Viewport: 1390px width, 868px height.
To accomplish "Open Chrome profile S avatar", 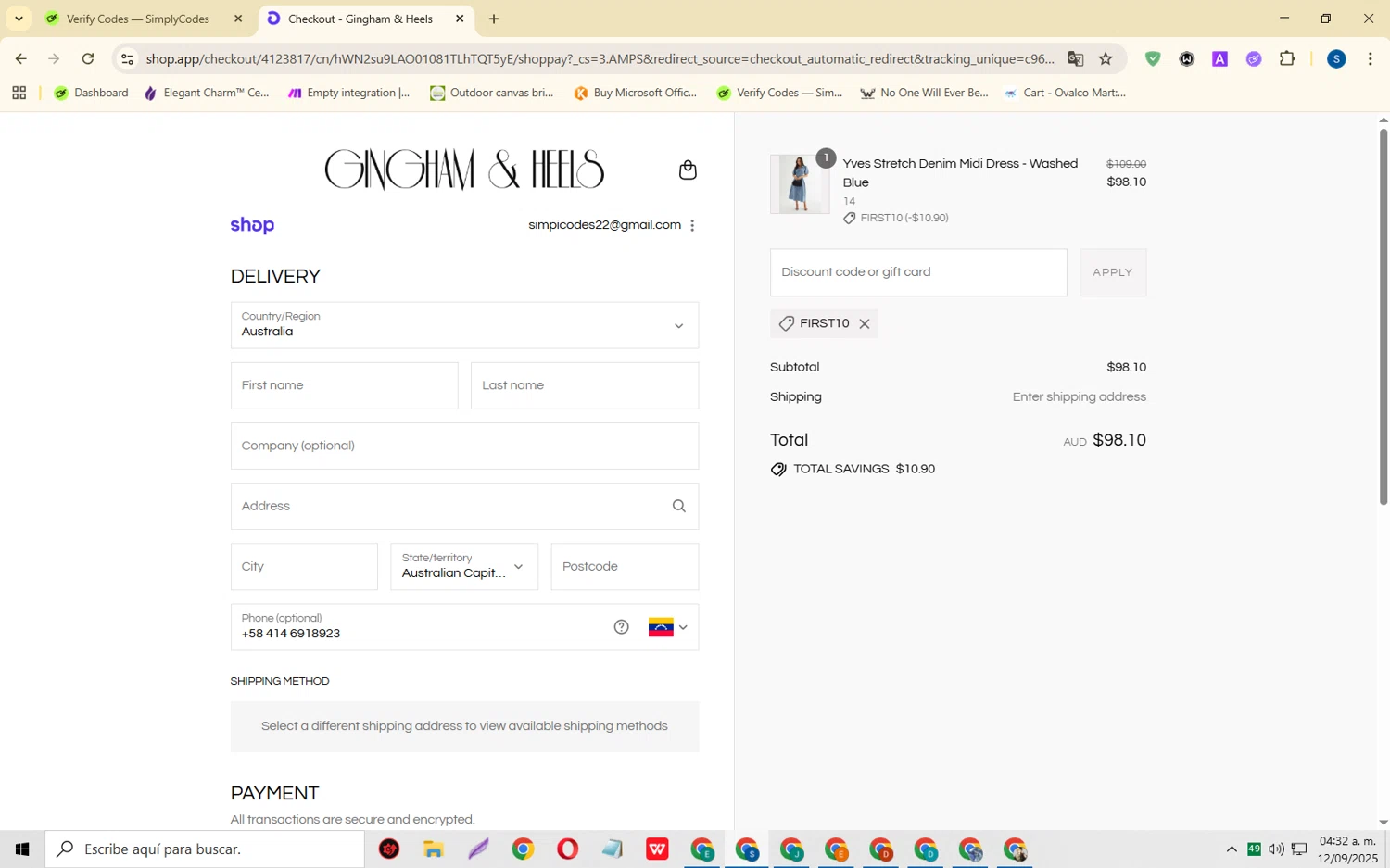I will pyautogui.click(x=1336, y=58).
